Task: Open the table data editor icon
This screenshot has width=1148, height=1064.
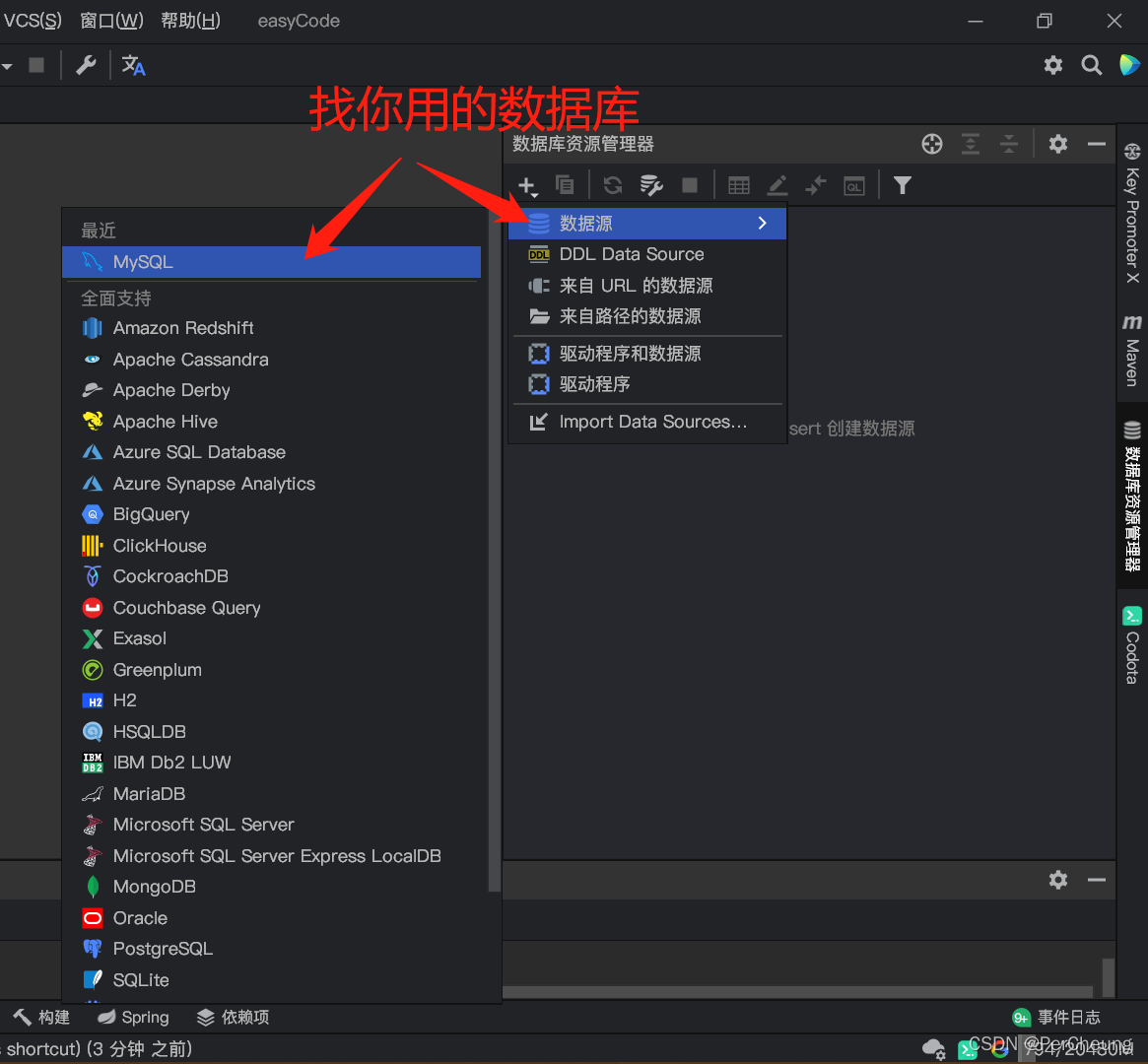Action: click(738, 184)
